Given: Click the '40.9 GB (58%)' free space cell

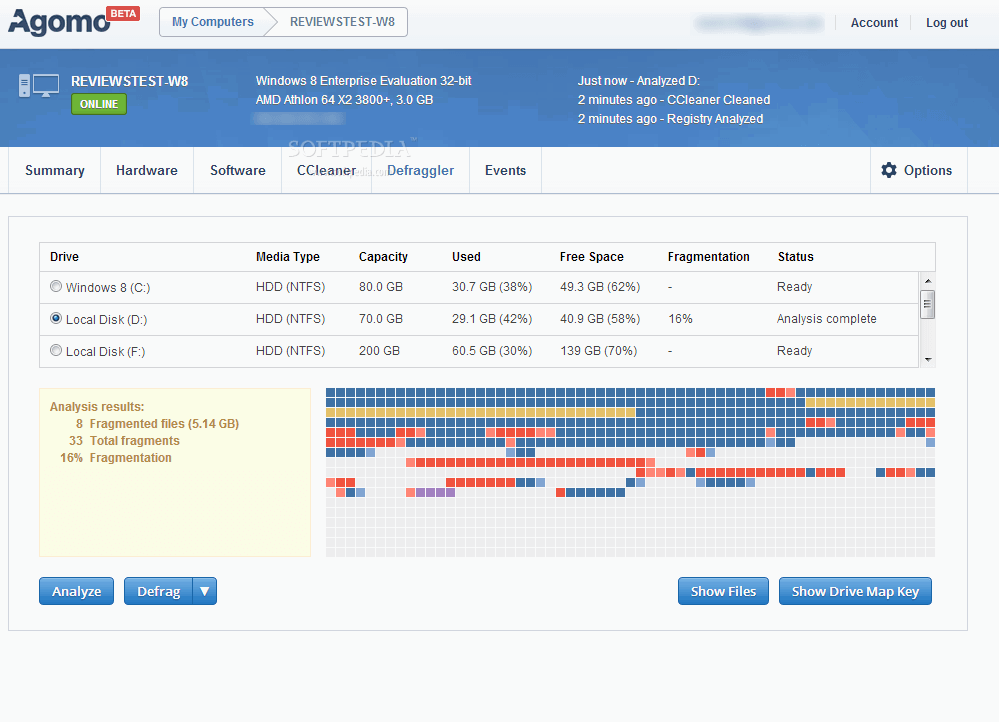Looking at the screenshot, I should click(600, 319).
